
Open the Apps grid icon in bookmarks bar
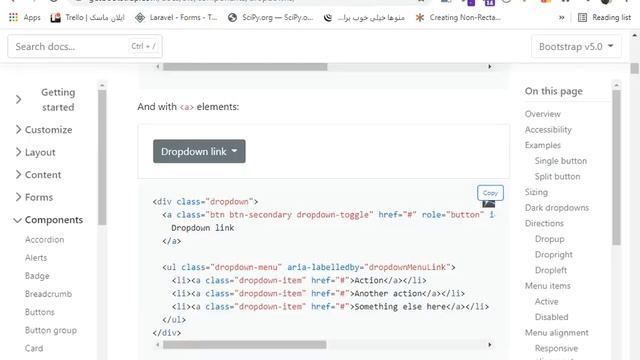(13, 18)
